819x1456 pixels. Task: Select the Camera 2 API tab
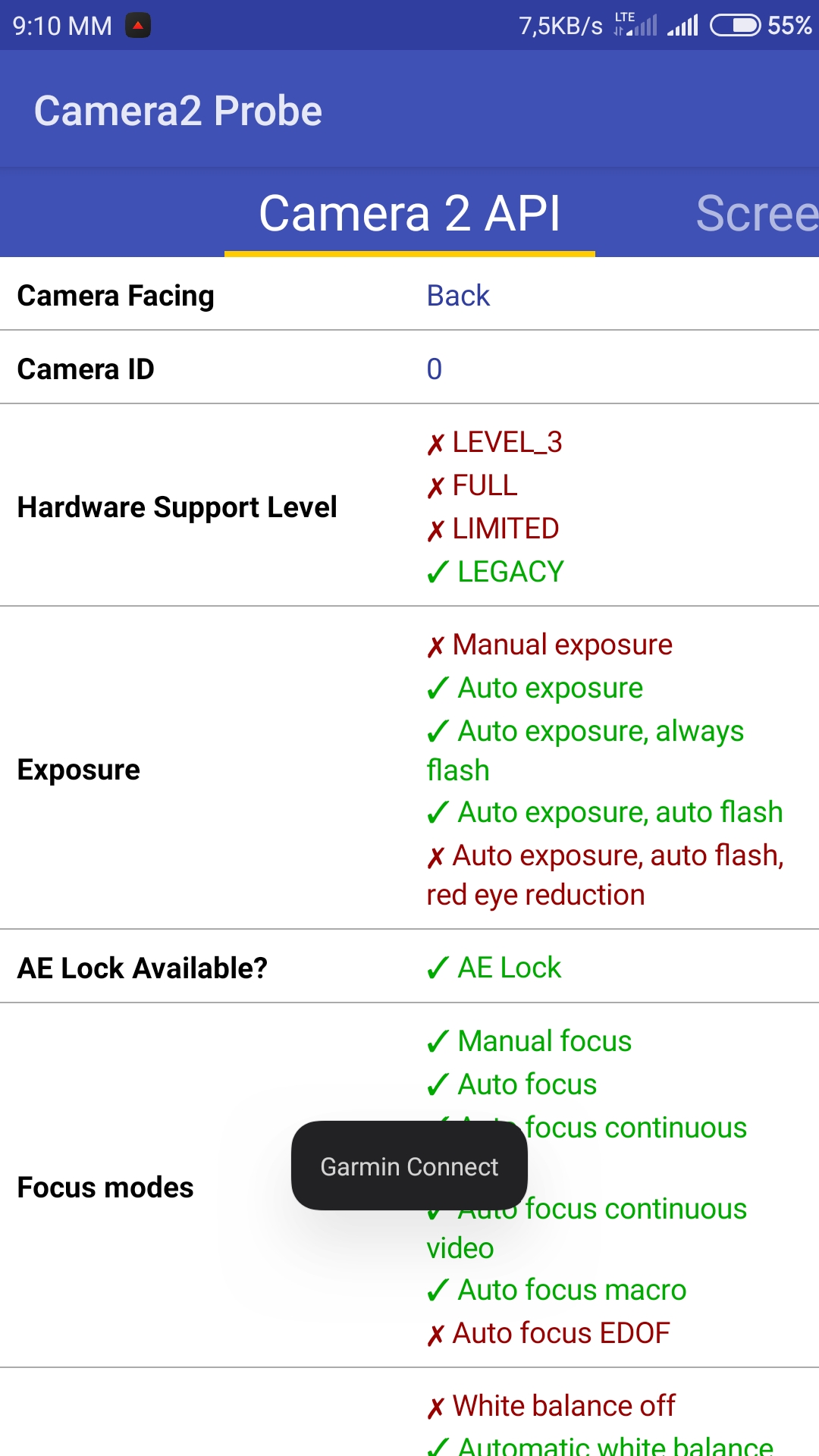point(409,213)
